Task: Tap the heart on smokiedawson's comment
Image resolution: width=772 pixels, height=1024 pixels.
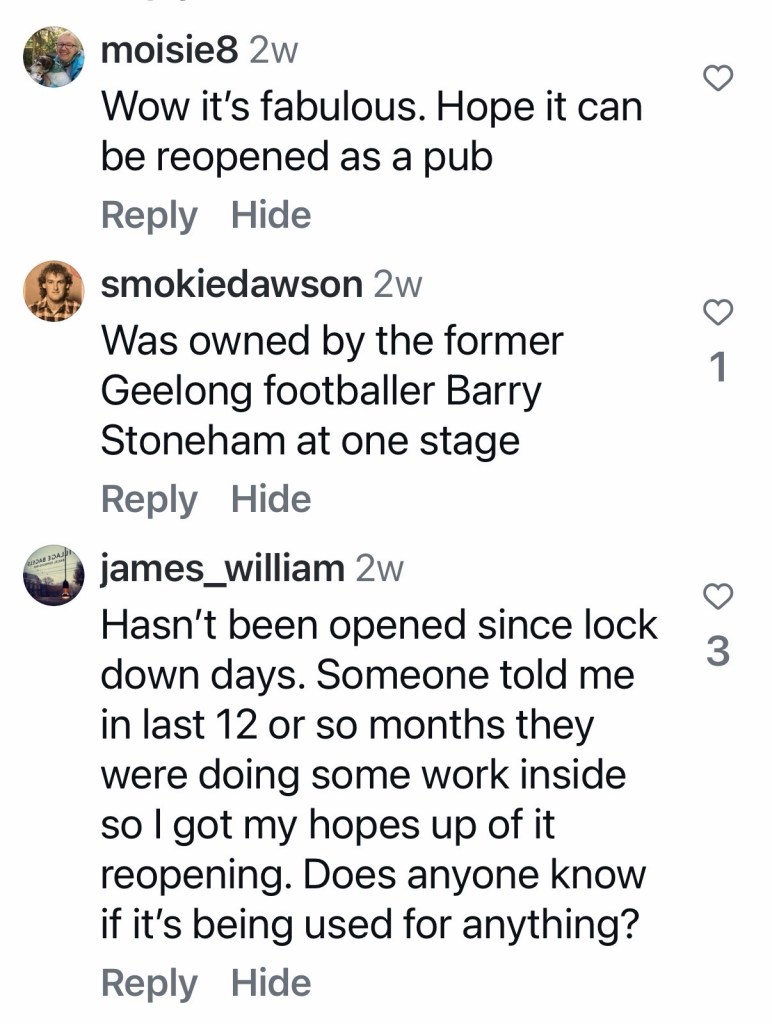Action: 718,313
